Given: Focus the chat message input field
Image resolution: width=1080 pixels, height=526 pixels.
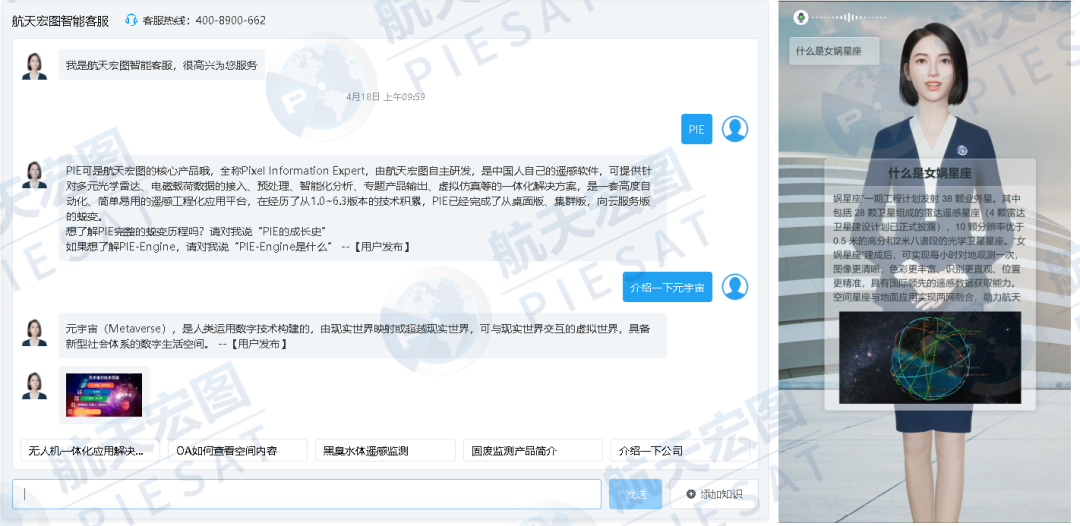Looking at the screenshot, I should coord(307,494).
